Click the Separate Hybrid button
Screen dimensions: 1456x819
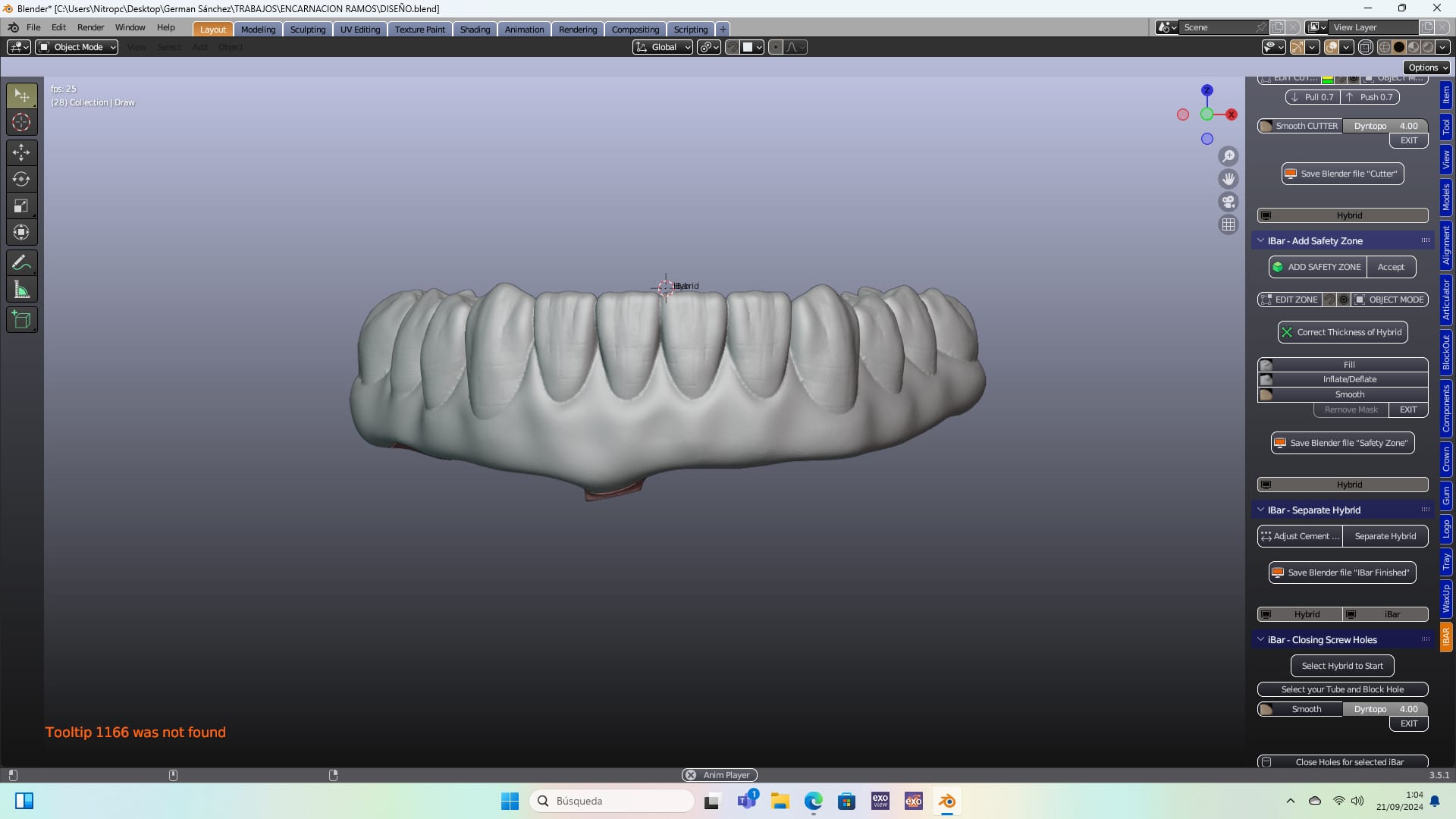point(1385,536)
